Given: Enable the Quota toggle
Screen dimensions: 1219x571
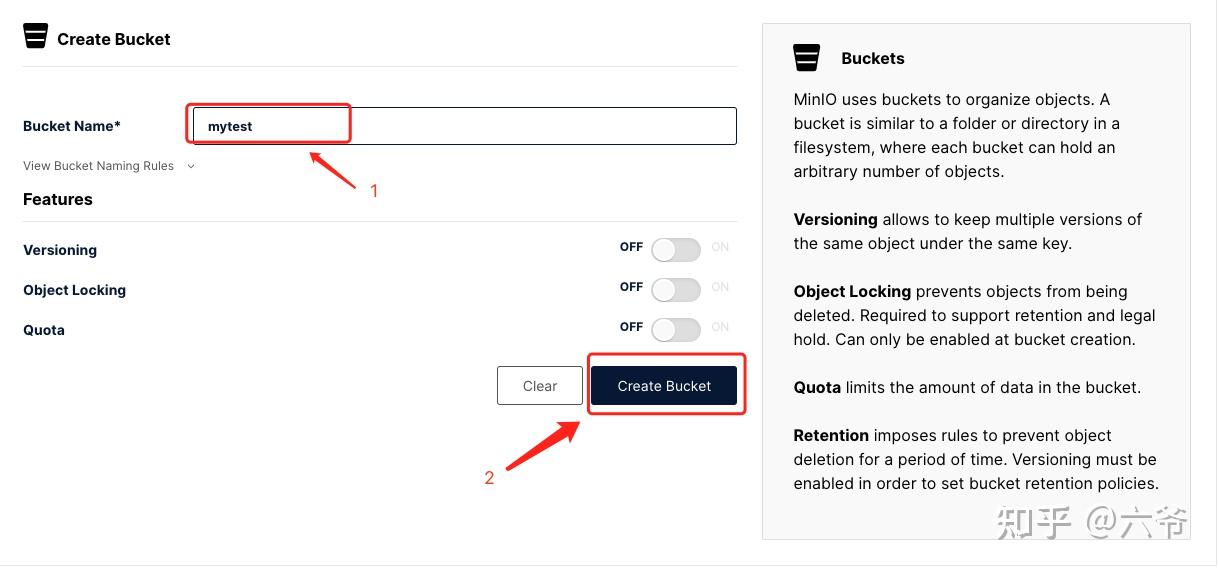Looking at the screenshot, I should coord(676,330).
